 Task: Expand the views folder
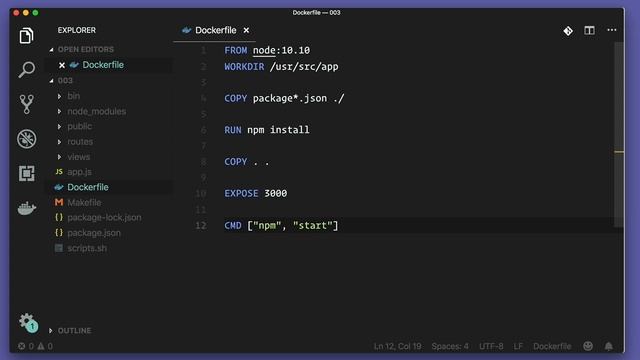point(60,157)
